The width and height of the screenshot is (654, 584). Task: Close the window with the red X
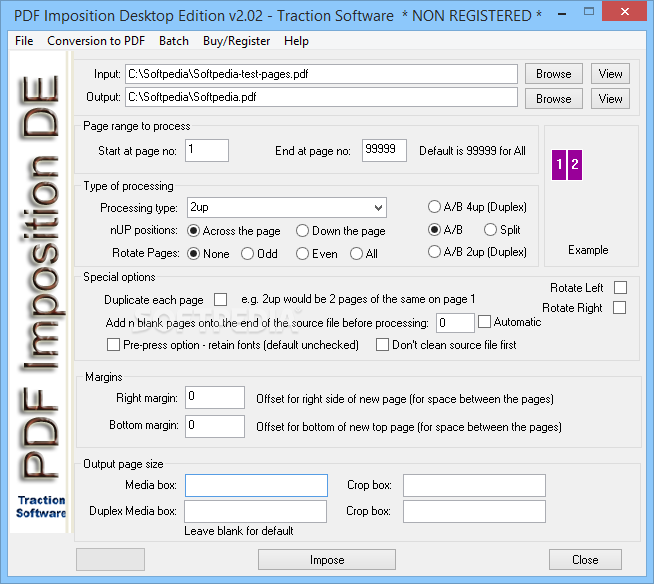pos(624,12)
